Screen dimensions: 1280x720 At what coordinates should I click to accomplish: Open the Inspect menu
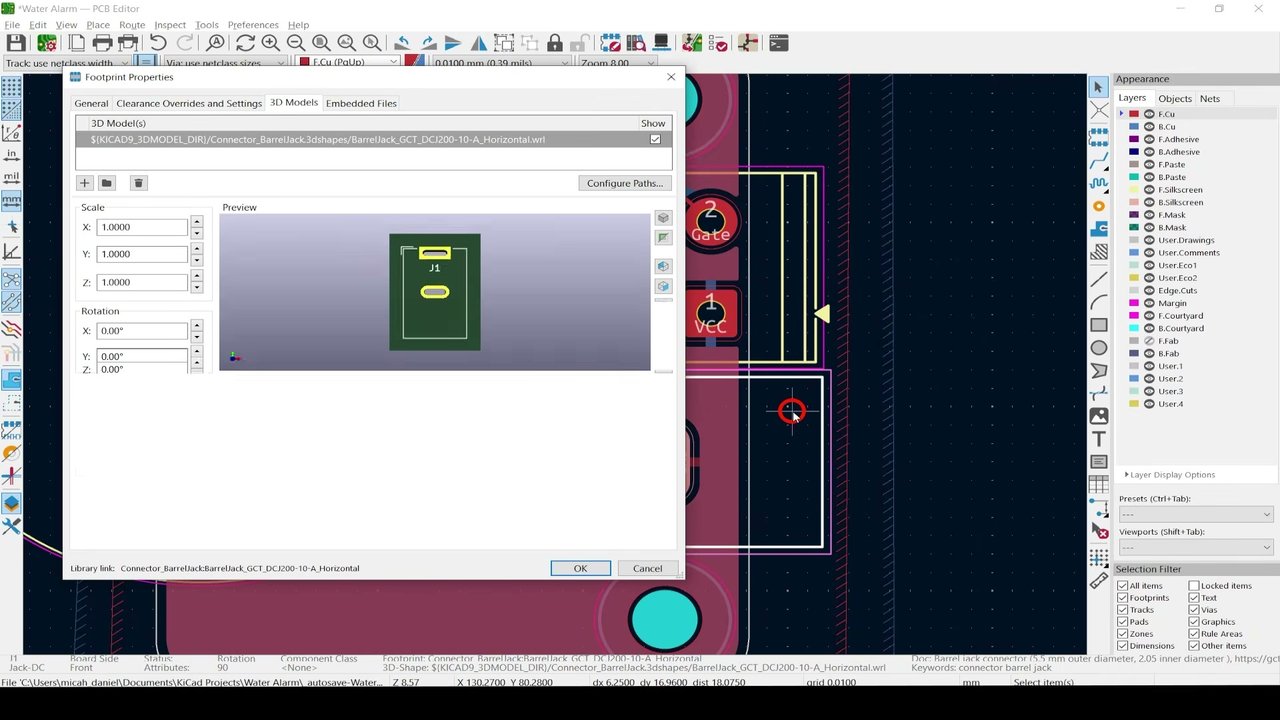click(x=170, y=24)
